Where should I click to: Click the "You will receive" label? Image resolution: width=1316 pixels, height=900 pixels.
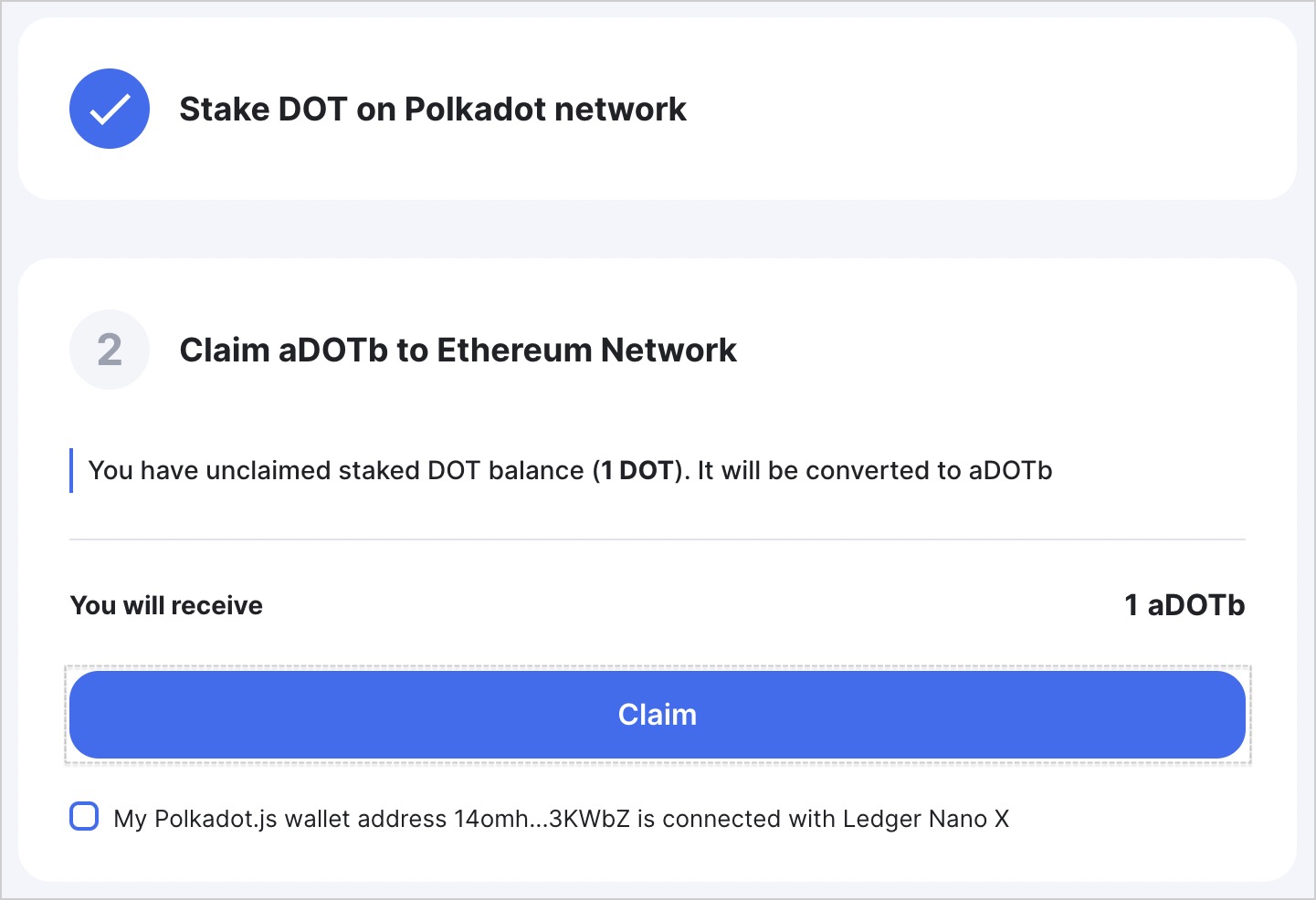pos(166,606)
